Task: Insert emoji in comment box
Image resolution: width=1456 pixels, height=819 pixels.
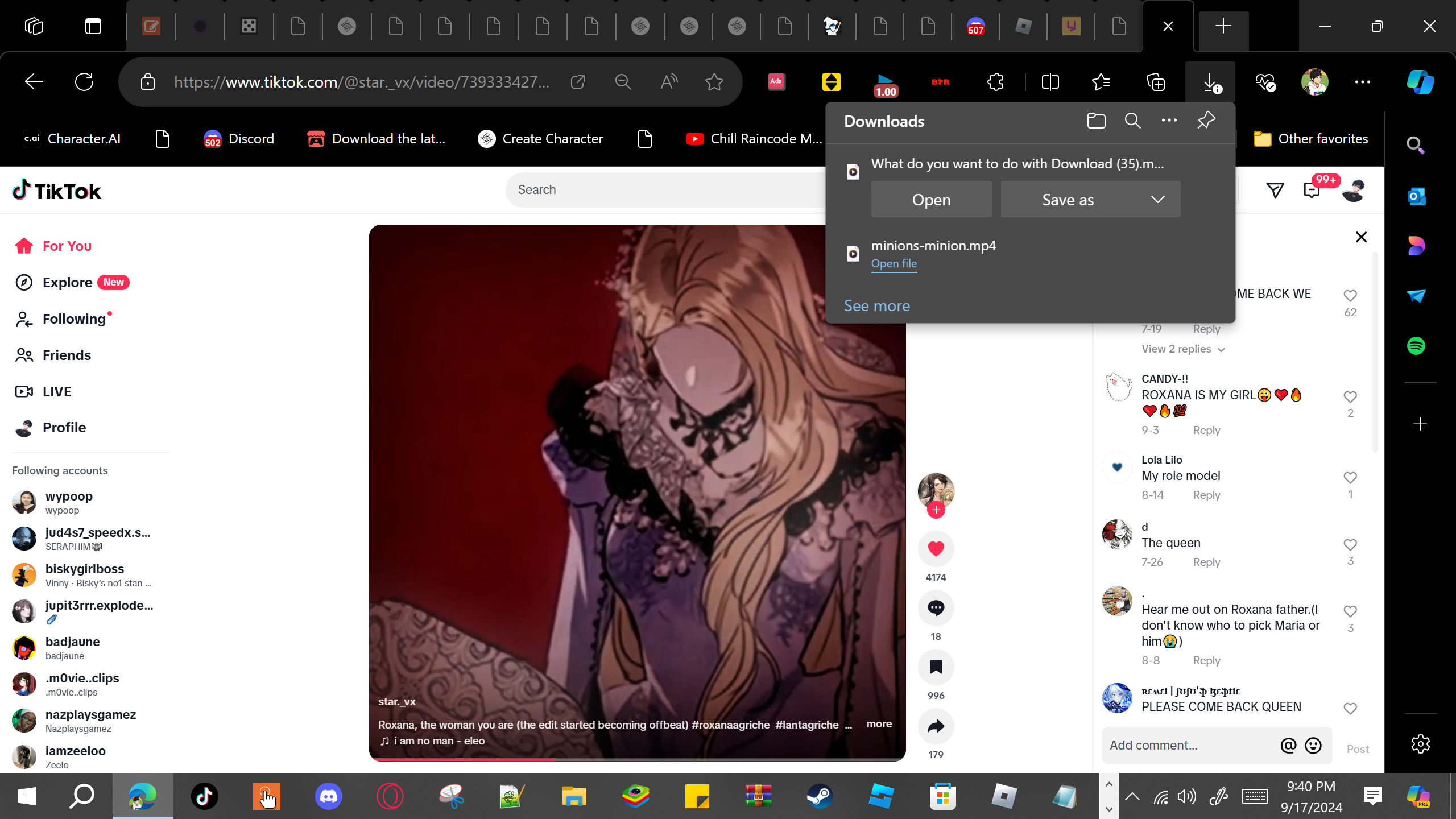Action: tap(1313, 745)
